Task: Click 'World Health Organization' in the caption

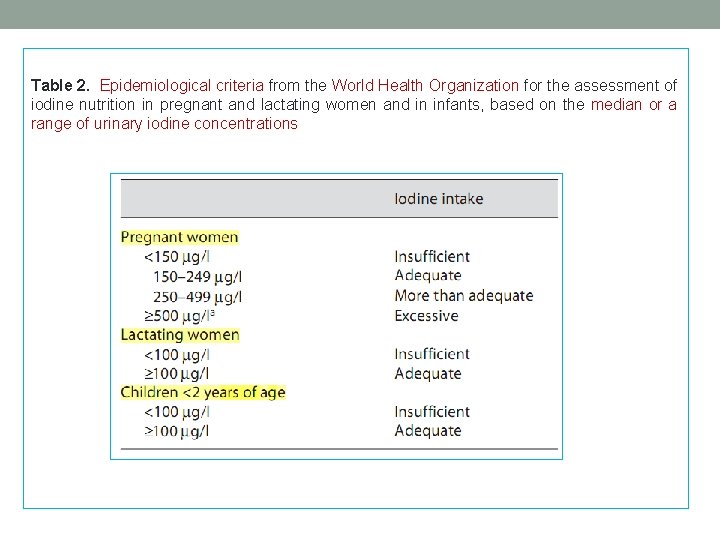Action: pyautogui.click(x=425, y=86)
